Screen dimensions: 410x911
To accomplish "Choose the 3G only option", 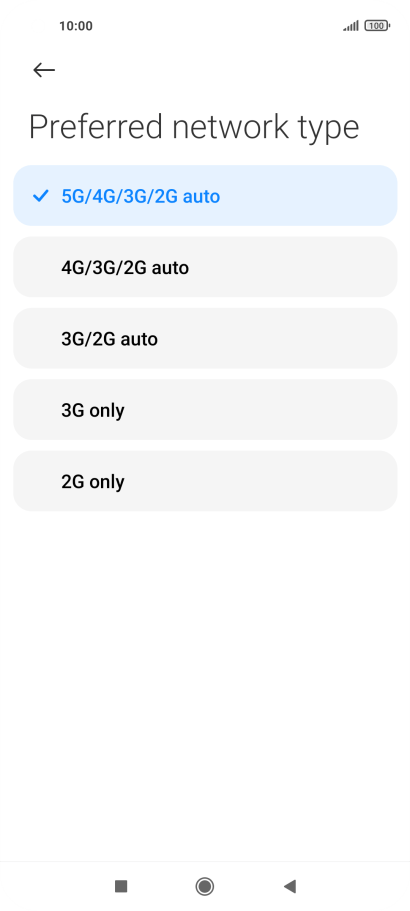I will [x=205, y=410].
